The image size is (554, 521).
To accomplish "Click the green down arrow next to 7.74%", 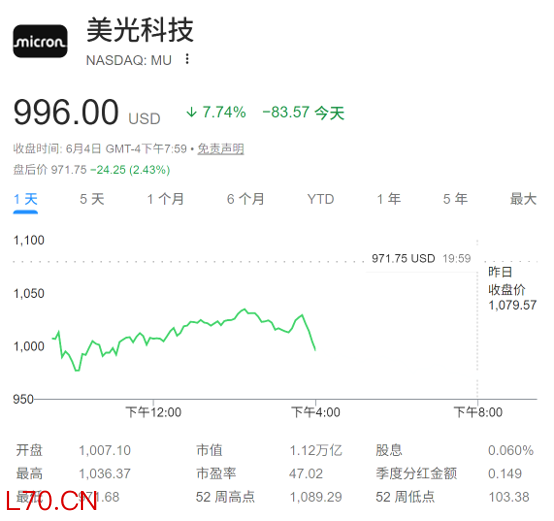I will click(191, 112).
